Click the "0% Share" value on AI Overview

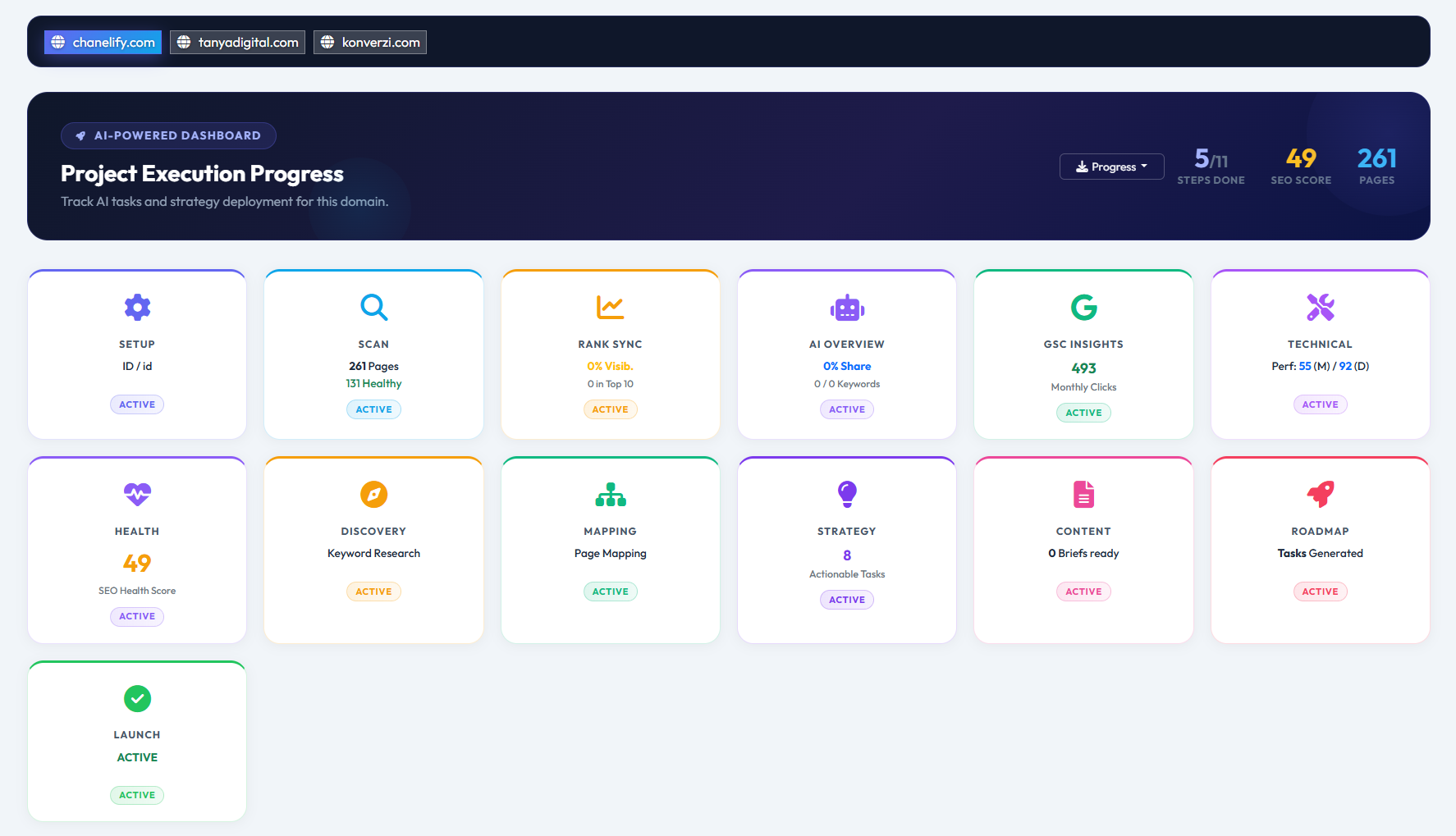[x=847, y=366]
